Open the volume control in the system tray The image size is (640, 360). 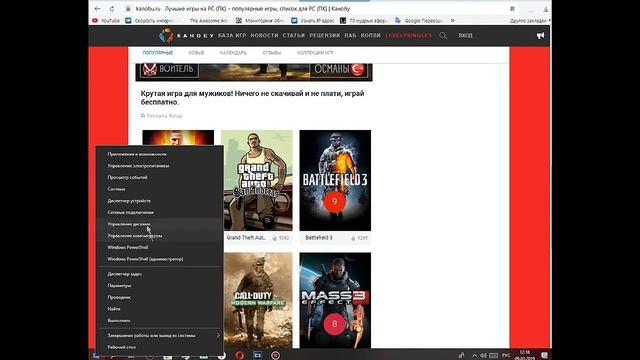484,356
